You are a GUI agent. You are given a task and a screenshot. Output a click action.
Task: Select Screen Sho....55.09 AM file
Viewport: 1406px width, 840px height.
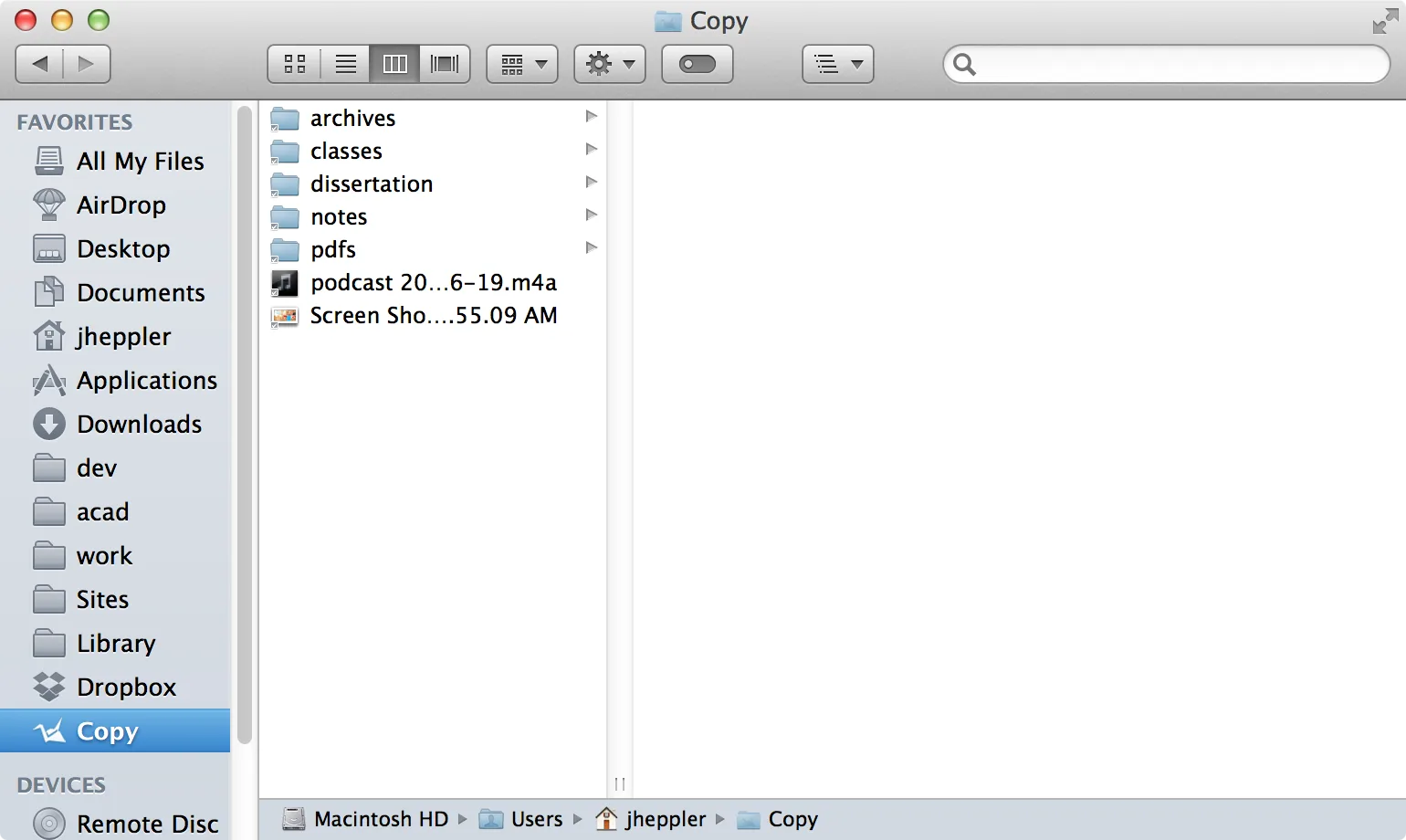[434, 315]
